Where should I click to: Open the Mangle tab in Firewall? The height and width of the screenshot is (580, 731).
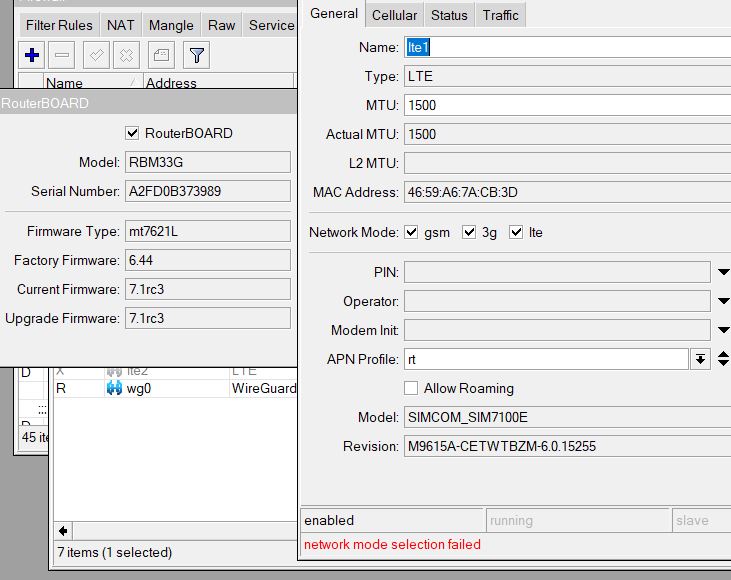pyautogui.click(x=171, y=25)
